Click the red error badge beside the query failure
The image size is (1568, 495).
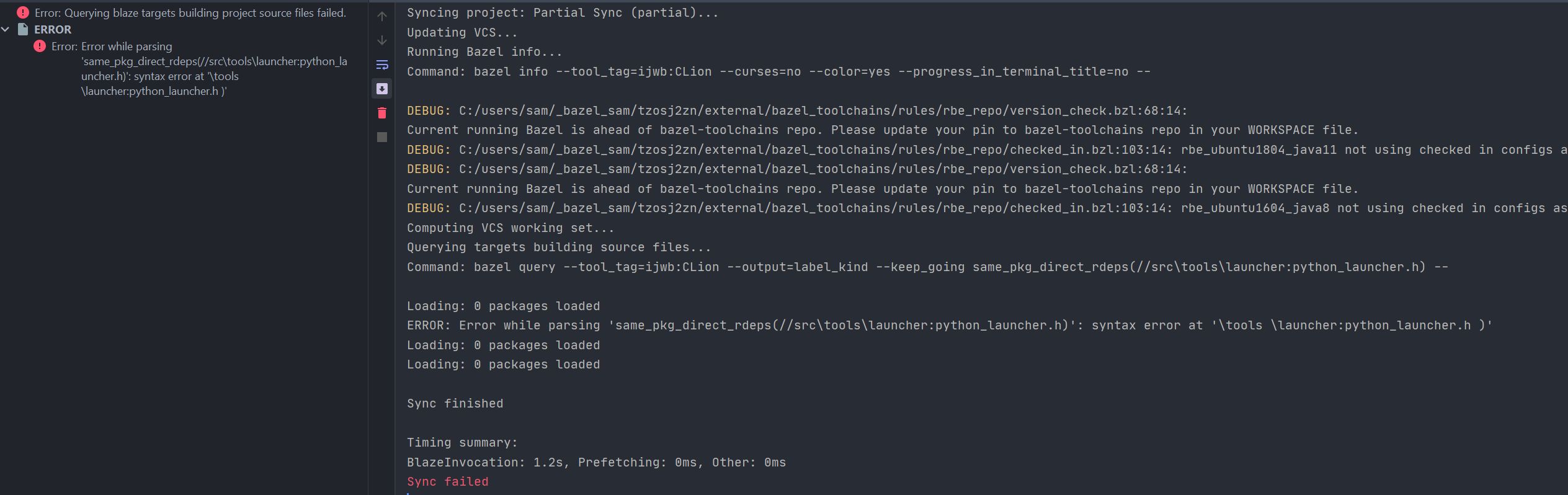coord(23,12)
